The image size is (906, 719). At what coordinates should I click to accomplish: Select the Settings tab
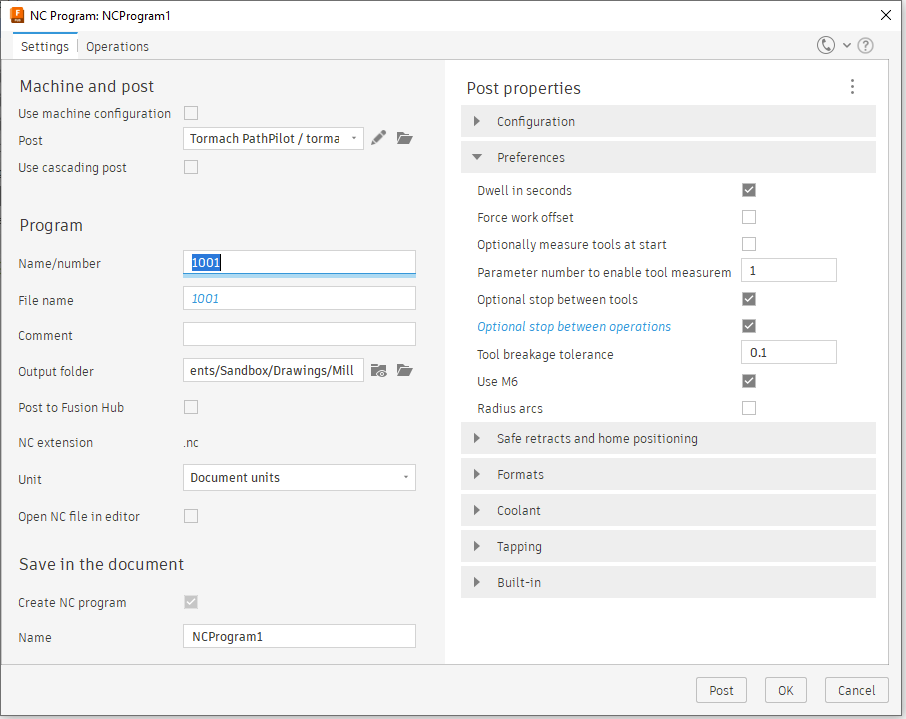pos(45,47)
